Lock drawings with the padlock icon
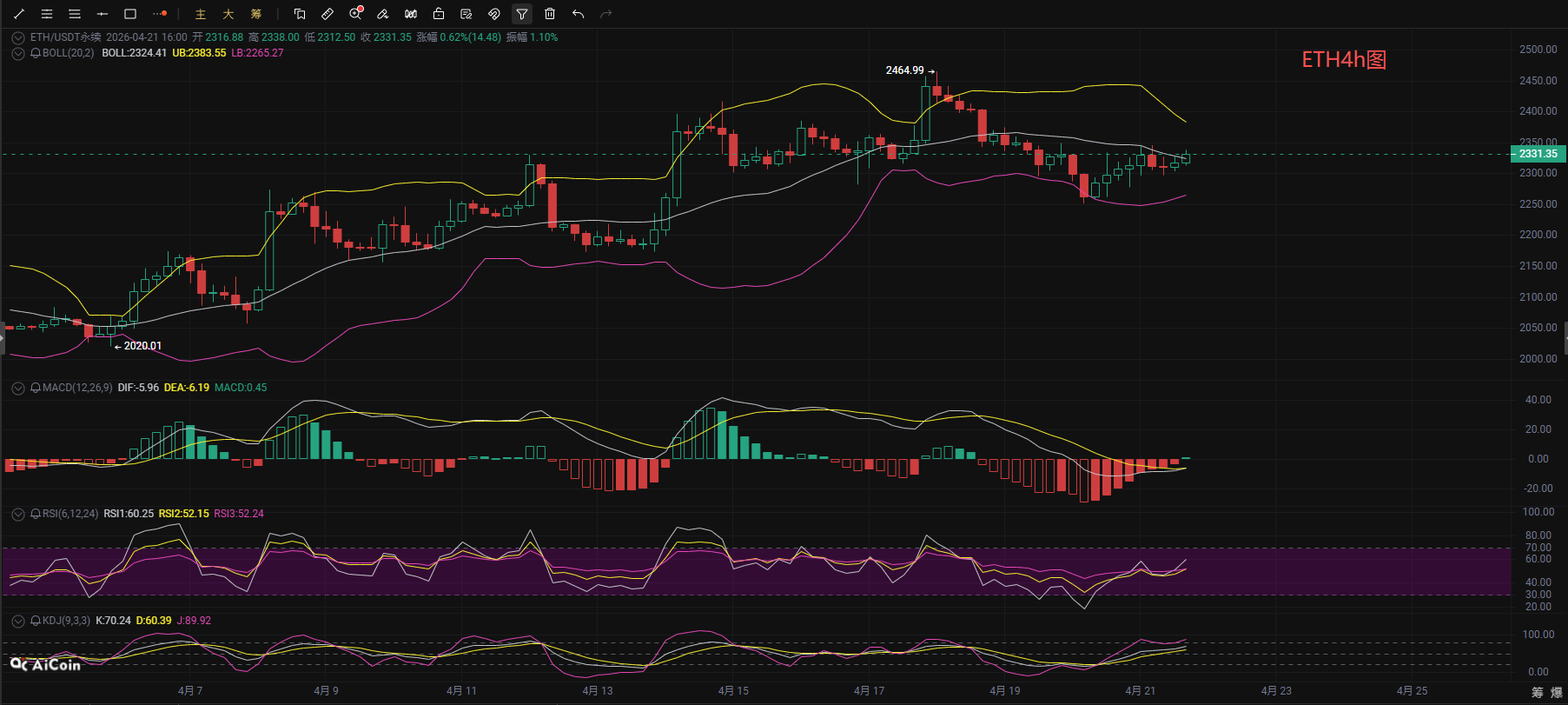Screen dimensions: 1568x705 click(x=439, y=14)
